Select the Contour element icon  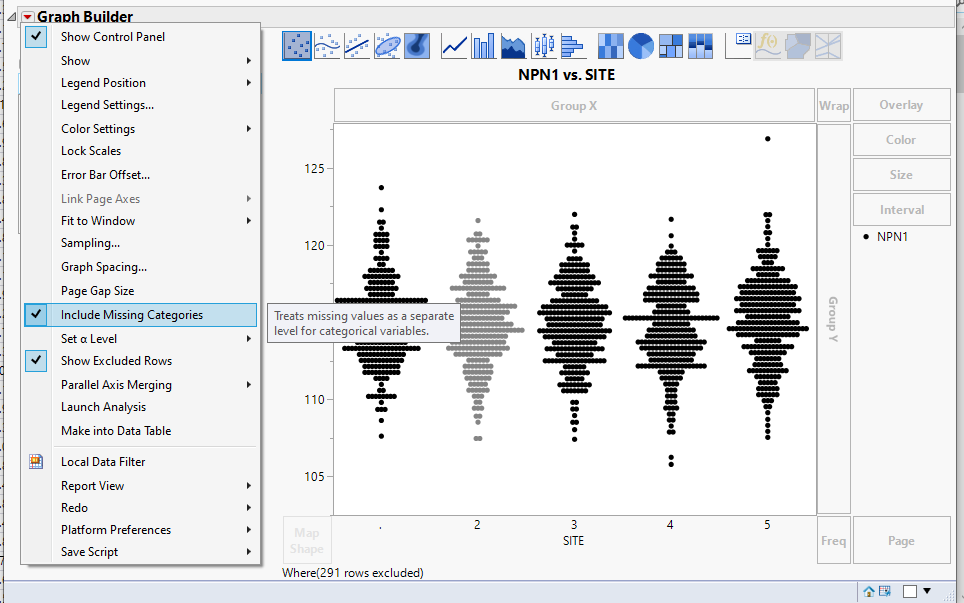point(417,46)
